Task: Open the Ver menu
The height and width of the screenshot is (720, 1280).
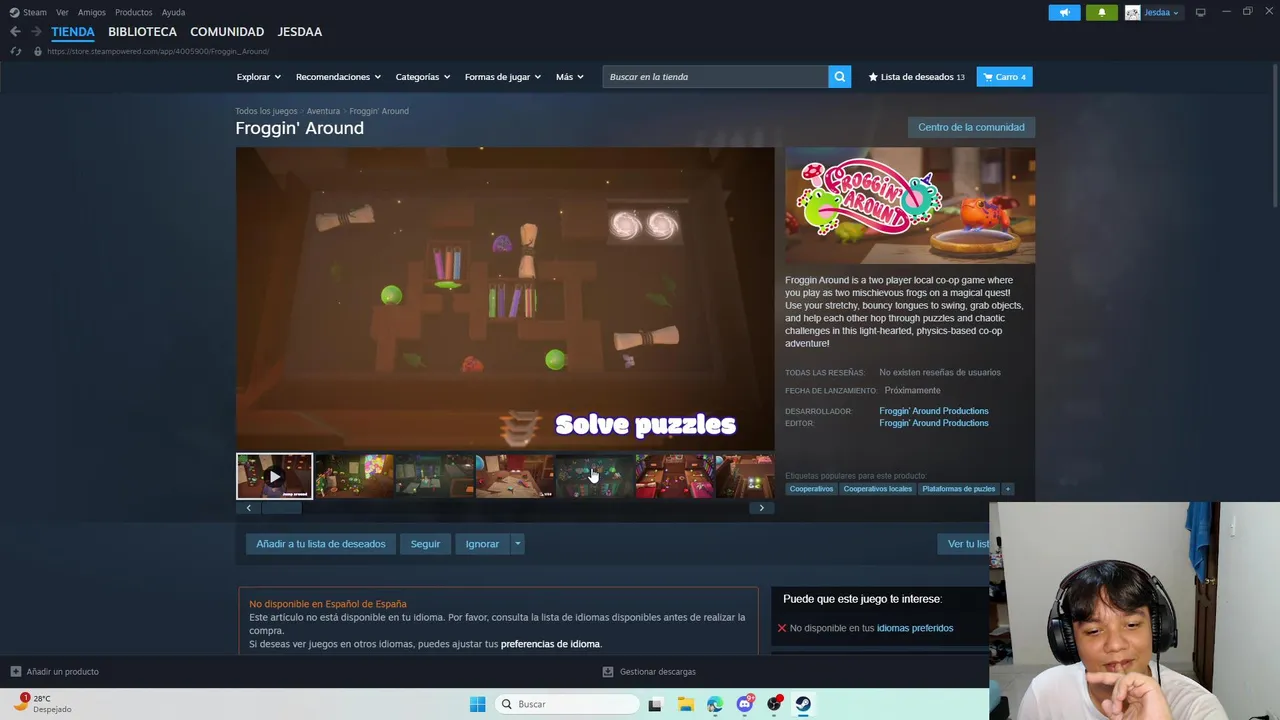Action: (x=62, y=12)
